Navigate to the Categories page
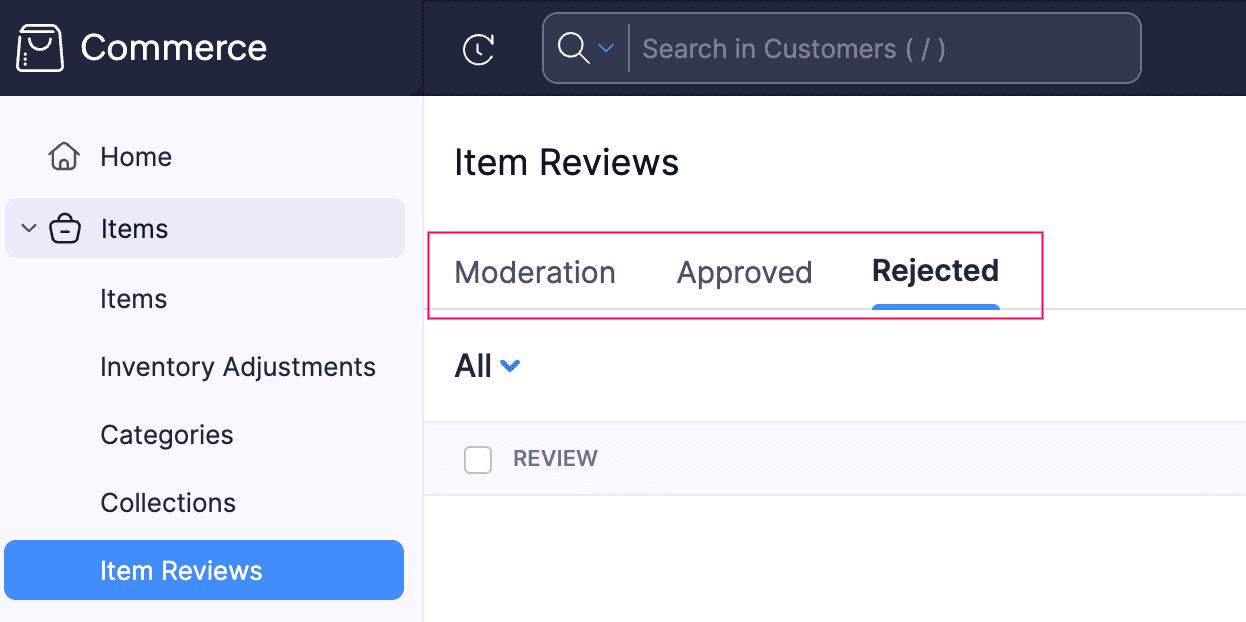 166,435
